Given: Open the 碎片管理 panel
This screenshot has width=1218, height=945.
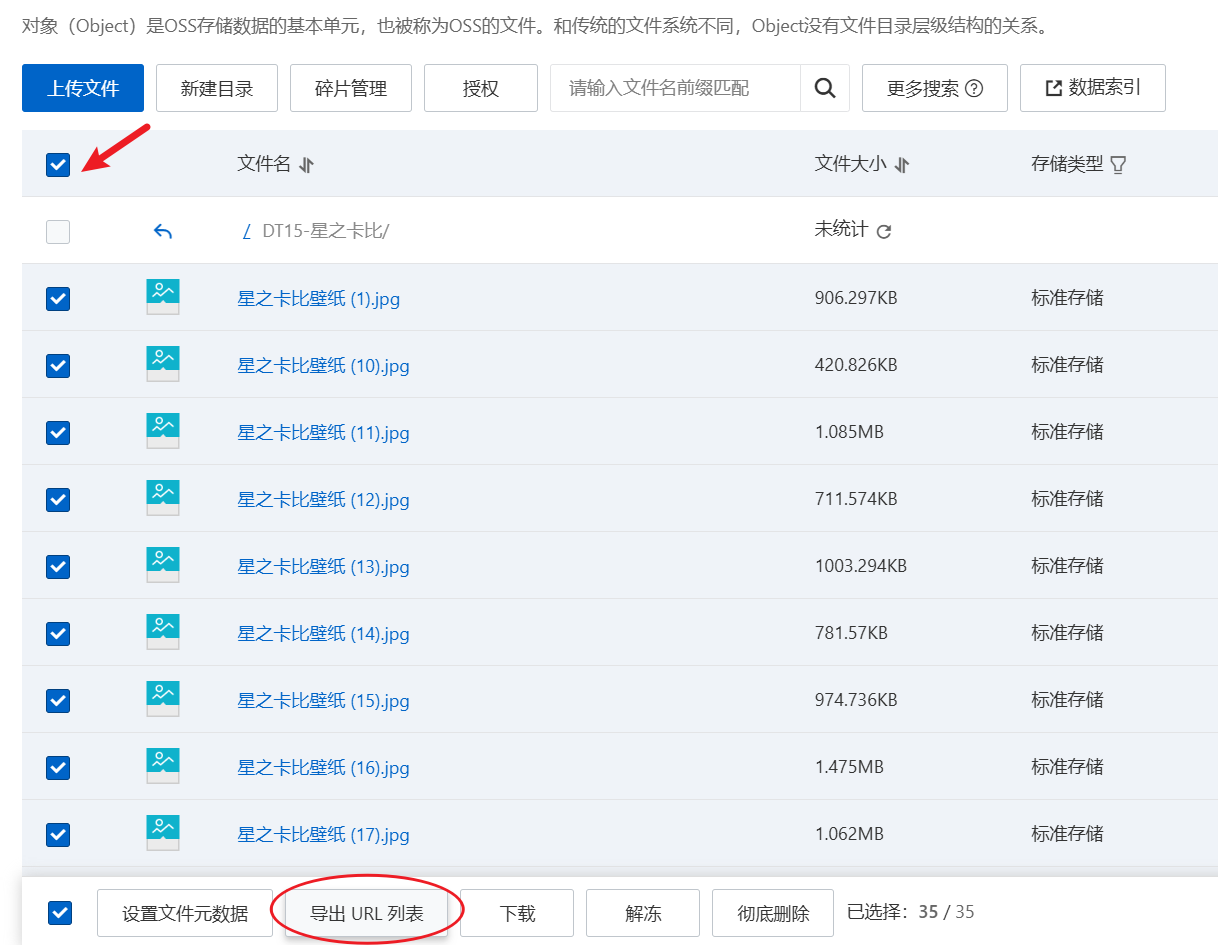Looking at the screenshot, I should 350,88.
